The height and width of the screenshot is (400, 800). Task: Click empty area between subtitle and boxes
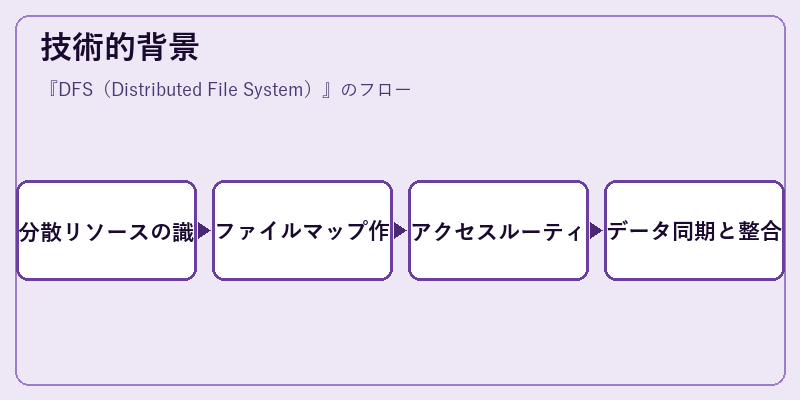(400, 140)
